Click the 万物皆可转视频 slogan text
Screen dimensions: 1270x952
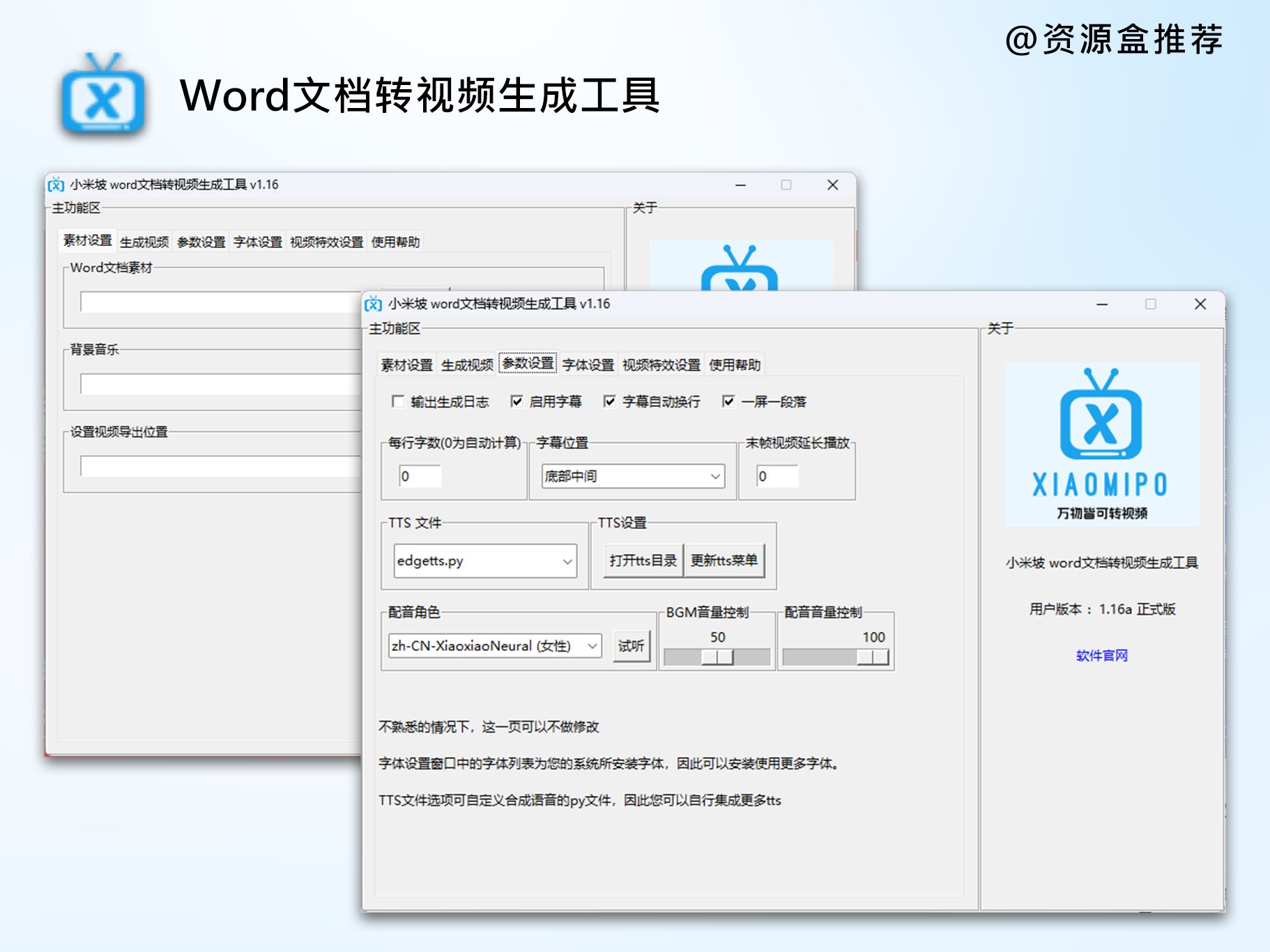click(x=1102, y=514)
